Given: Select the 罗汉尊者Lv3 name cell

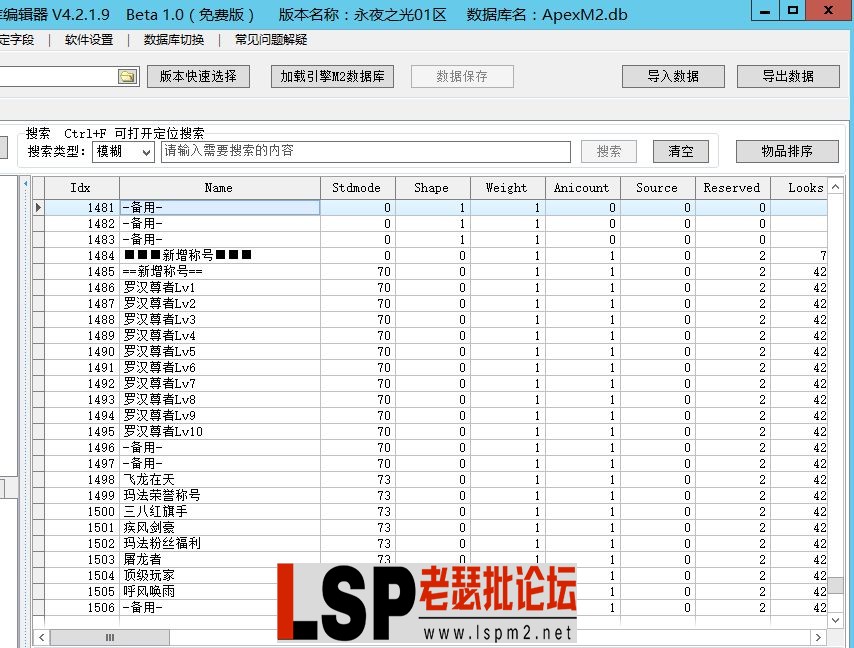Looking at the screenshot, I should pyautogui.click(x=219, y=320).
